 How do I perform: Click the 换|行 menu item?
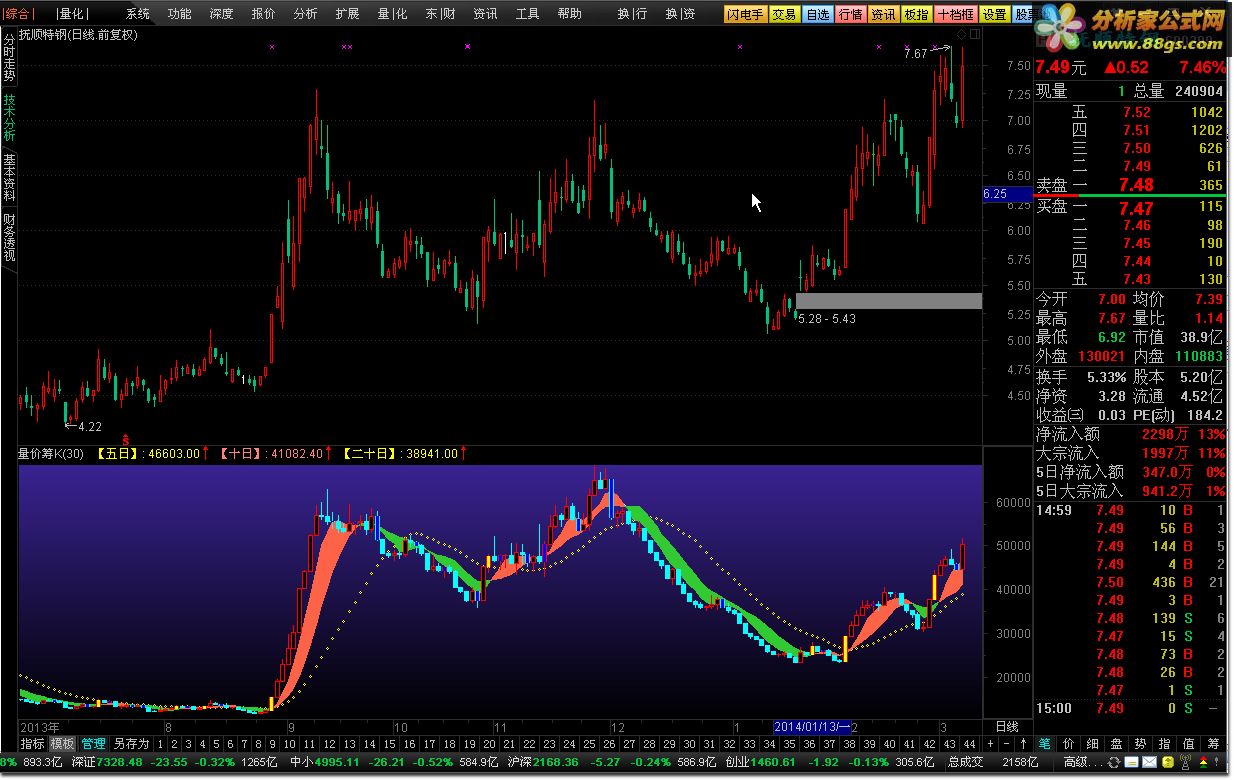click(x=632, y=14)
